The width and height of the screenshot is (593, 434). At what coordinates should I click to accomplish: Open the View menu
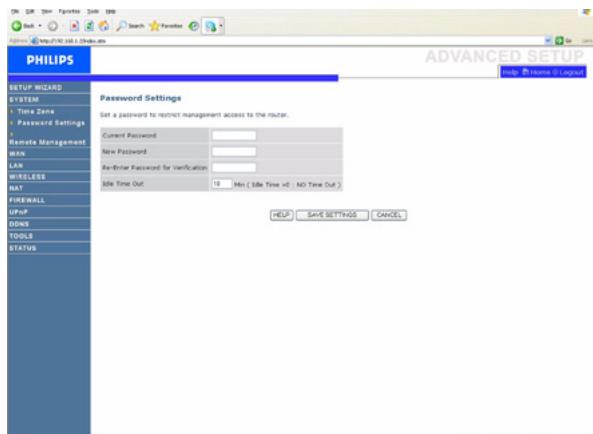coord(47,11)
